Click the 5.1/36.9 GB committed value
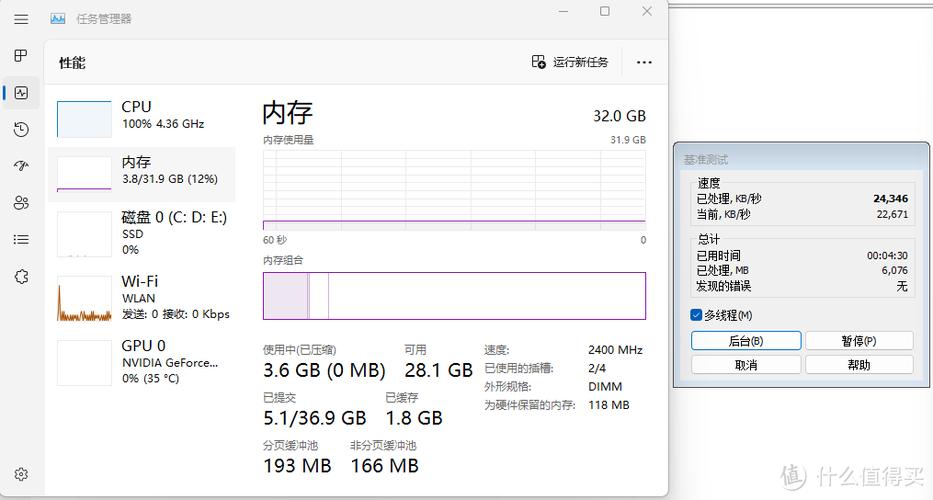 (x=315, y=418)
